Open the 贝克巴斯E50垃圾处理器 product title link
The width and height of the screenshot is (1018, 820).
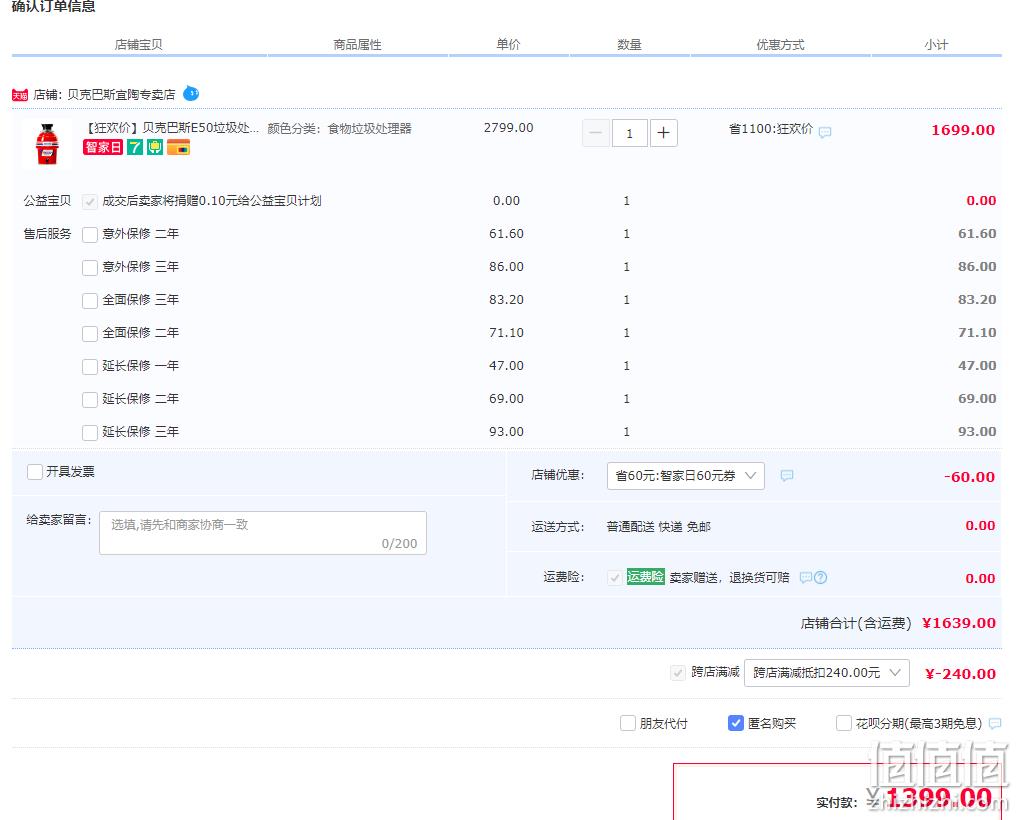(172, 128)
